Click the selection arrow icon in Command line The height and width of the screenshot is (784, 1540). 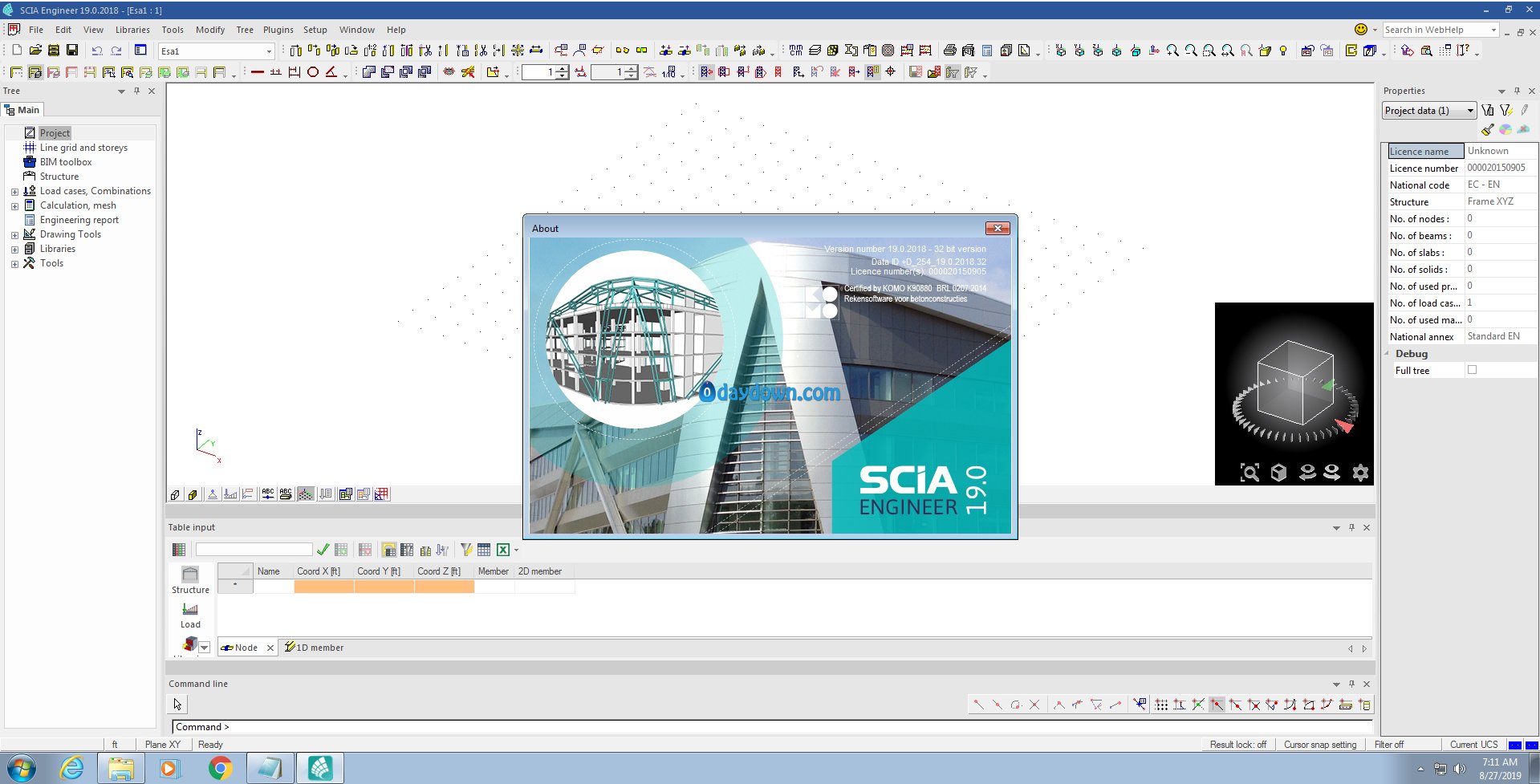tap(178, 705)
